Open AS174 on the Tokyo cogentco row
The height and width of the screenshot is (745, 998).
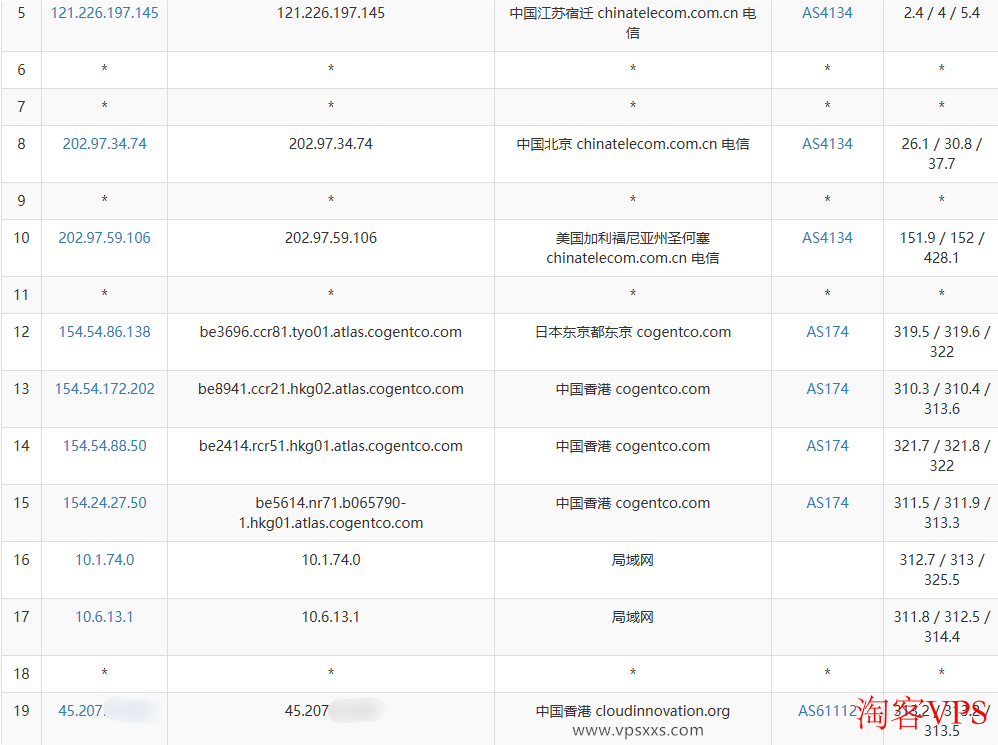[x=827, y=331]
